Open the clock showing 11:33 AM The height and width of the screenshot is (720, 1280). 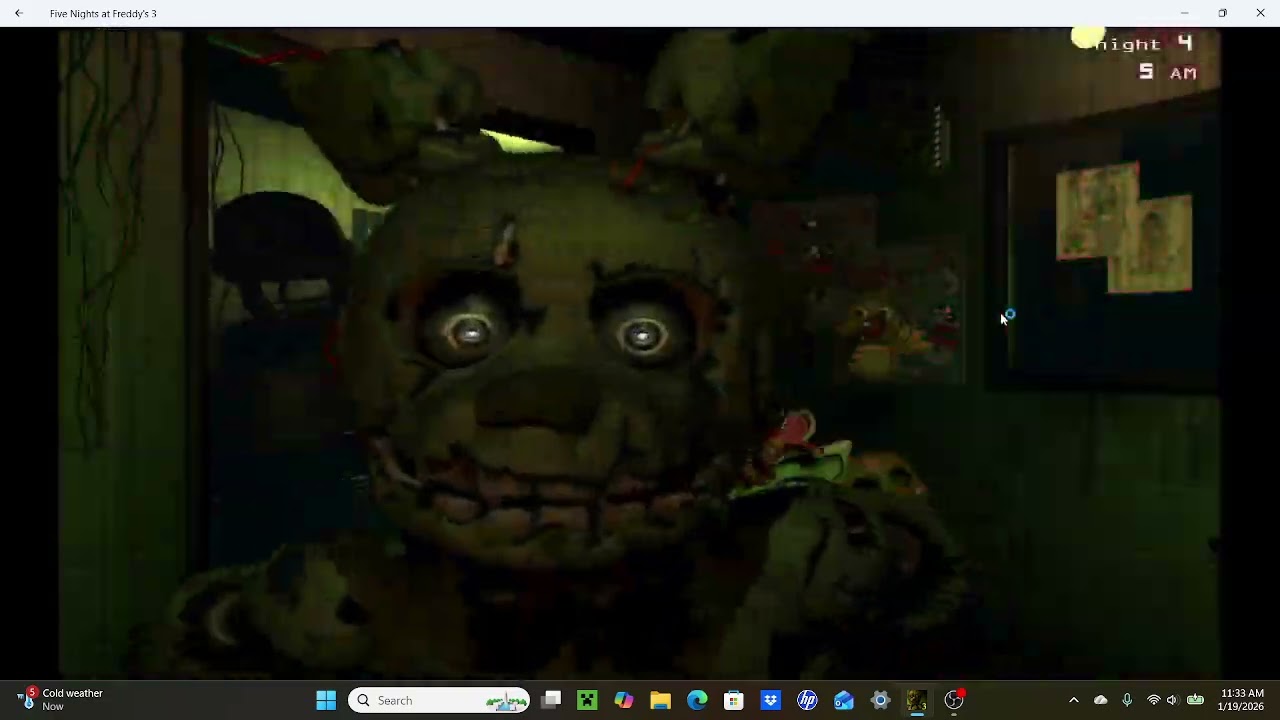coord(1241,700)
